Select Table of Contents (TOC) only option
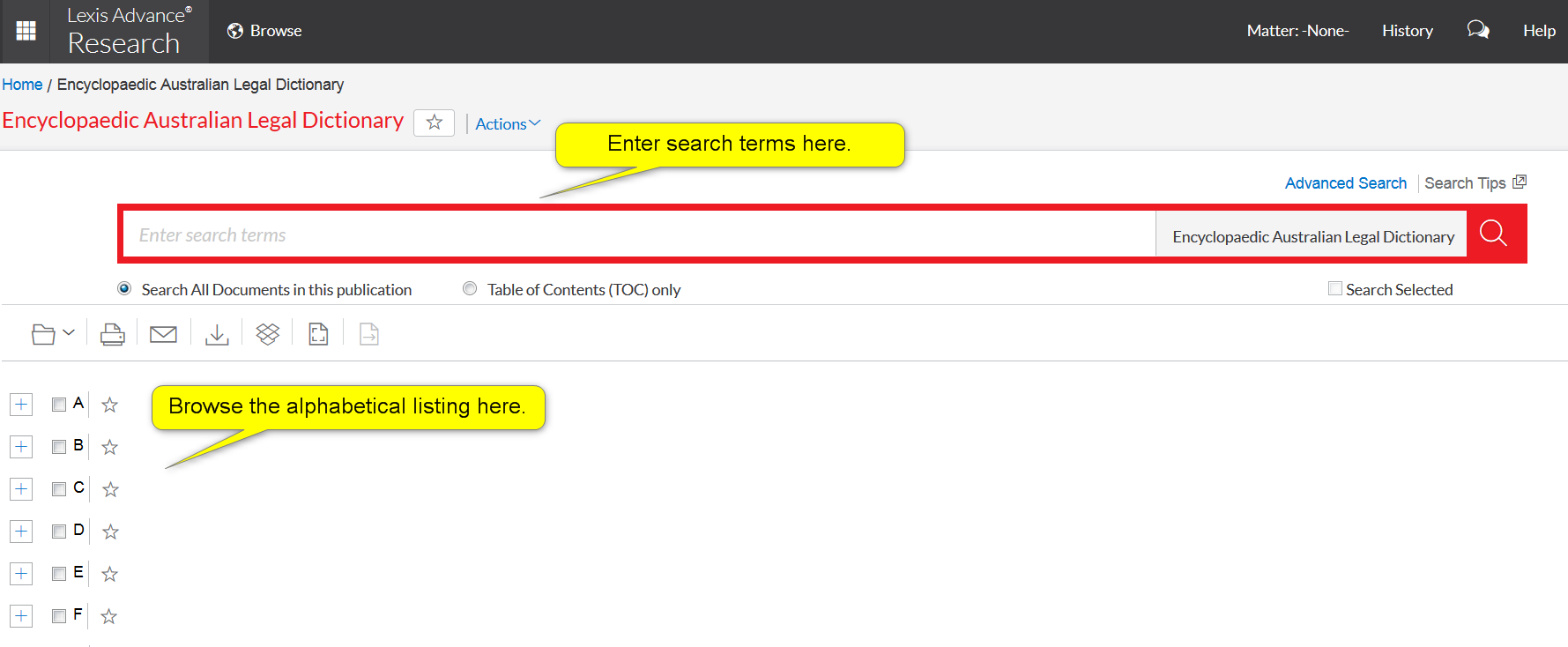The height and width of the screenshot is (647, 1568). click(x=470, y=288)
